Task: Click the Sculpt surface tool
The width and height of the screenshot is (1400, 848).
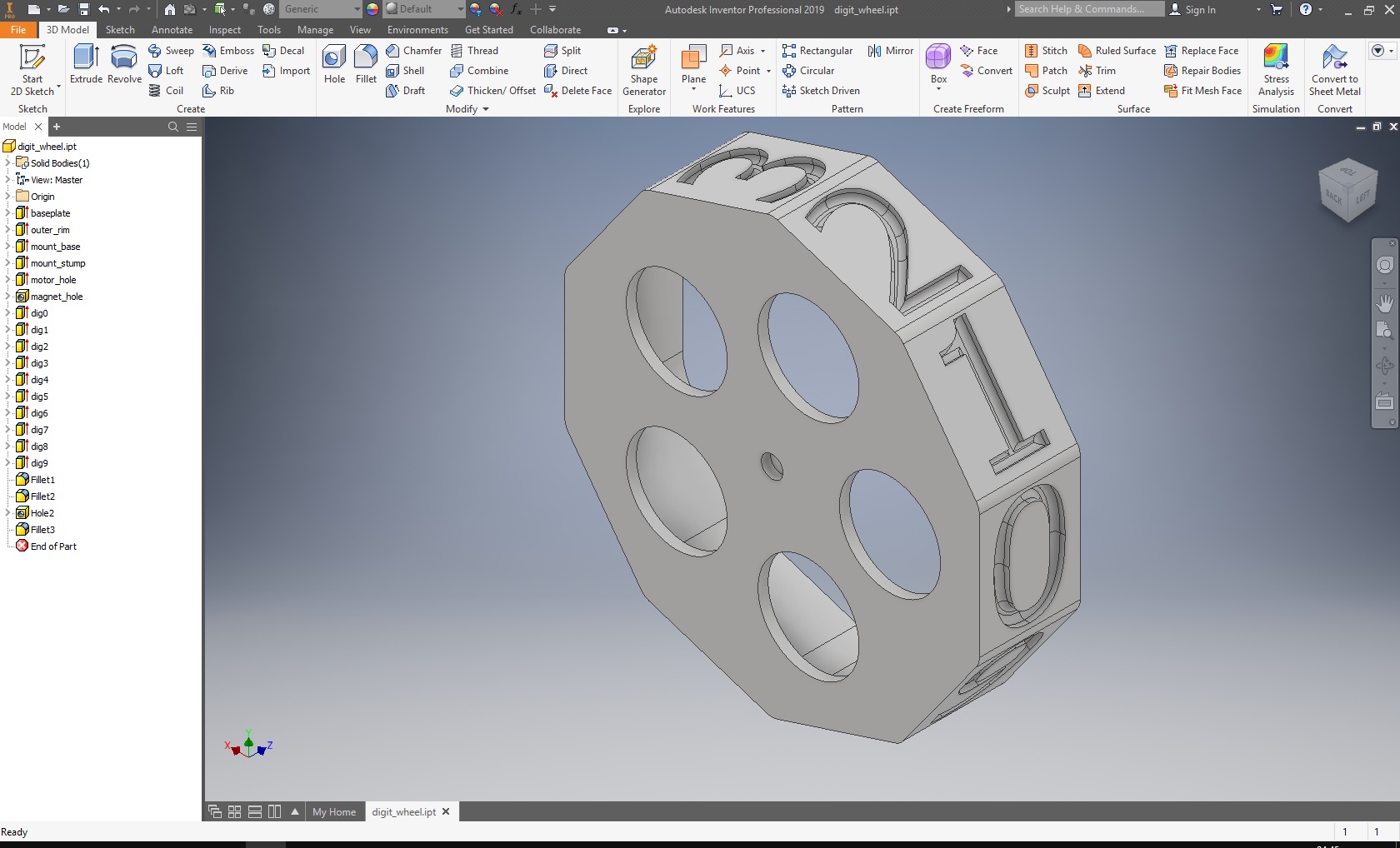Action: click(1047, 91)
